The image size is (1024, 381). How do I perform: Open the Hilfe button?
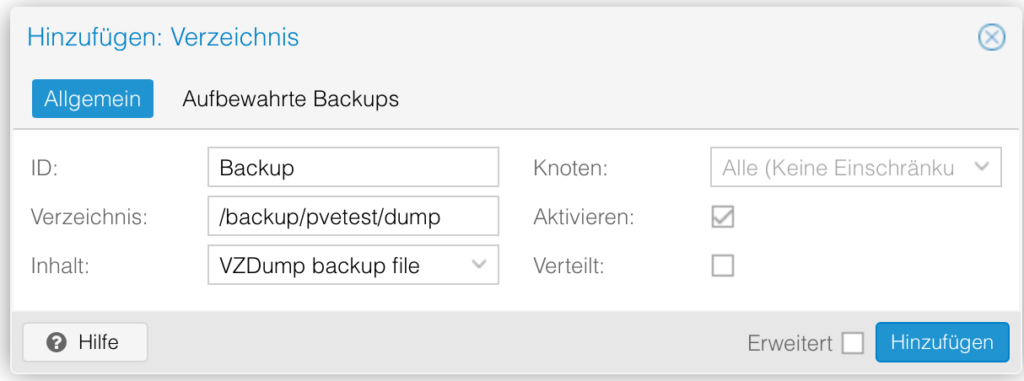85,342
